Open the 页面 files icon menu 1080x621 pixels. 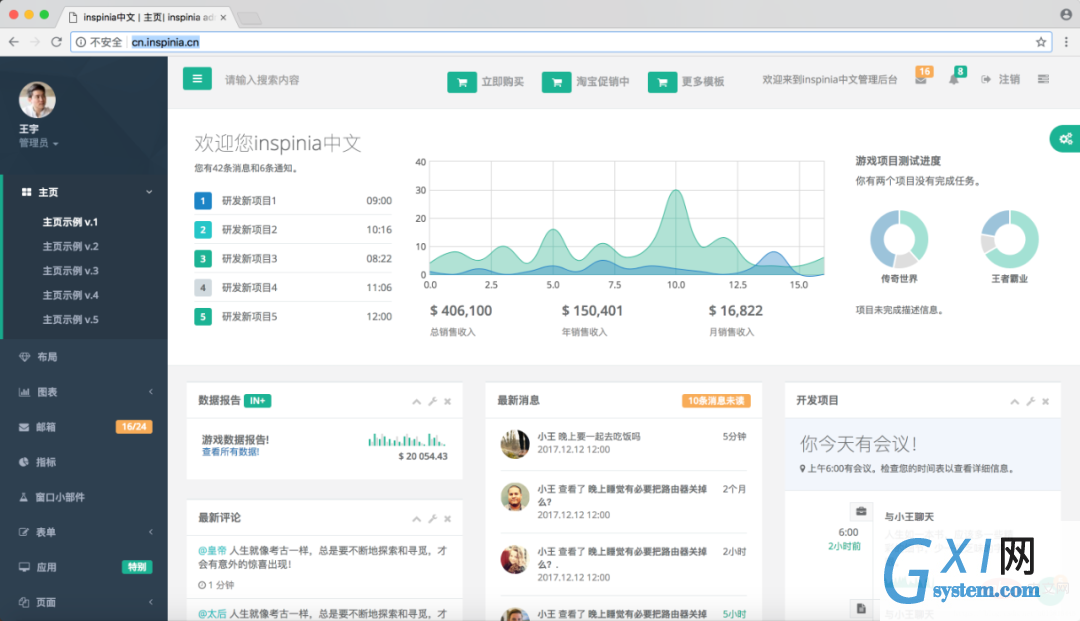tap(24, 602)
